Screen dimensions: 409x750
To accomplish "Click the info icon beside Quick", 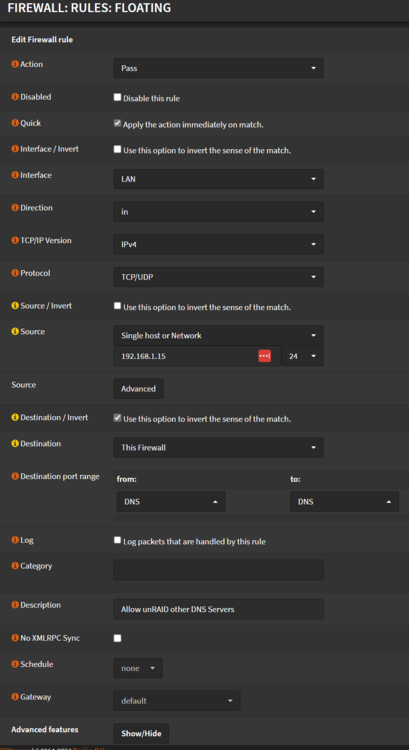I will point(15,123).
